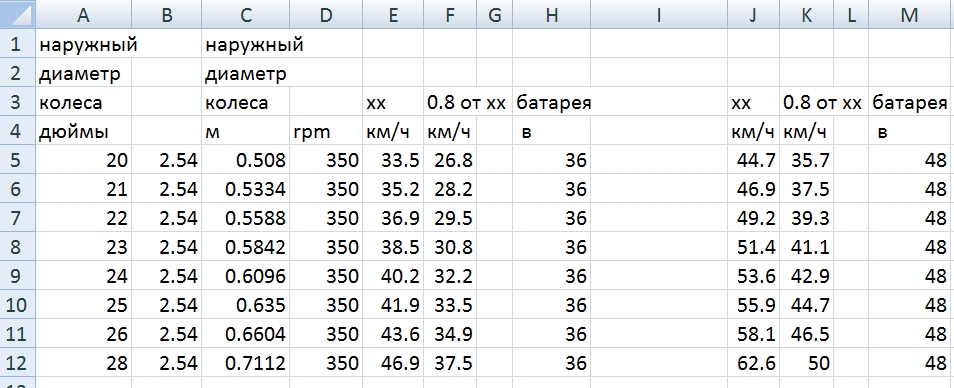Select row 12 header

click(17, 363)
